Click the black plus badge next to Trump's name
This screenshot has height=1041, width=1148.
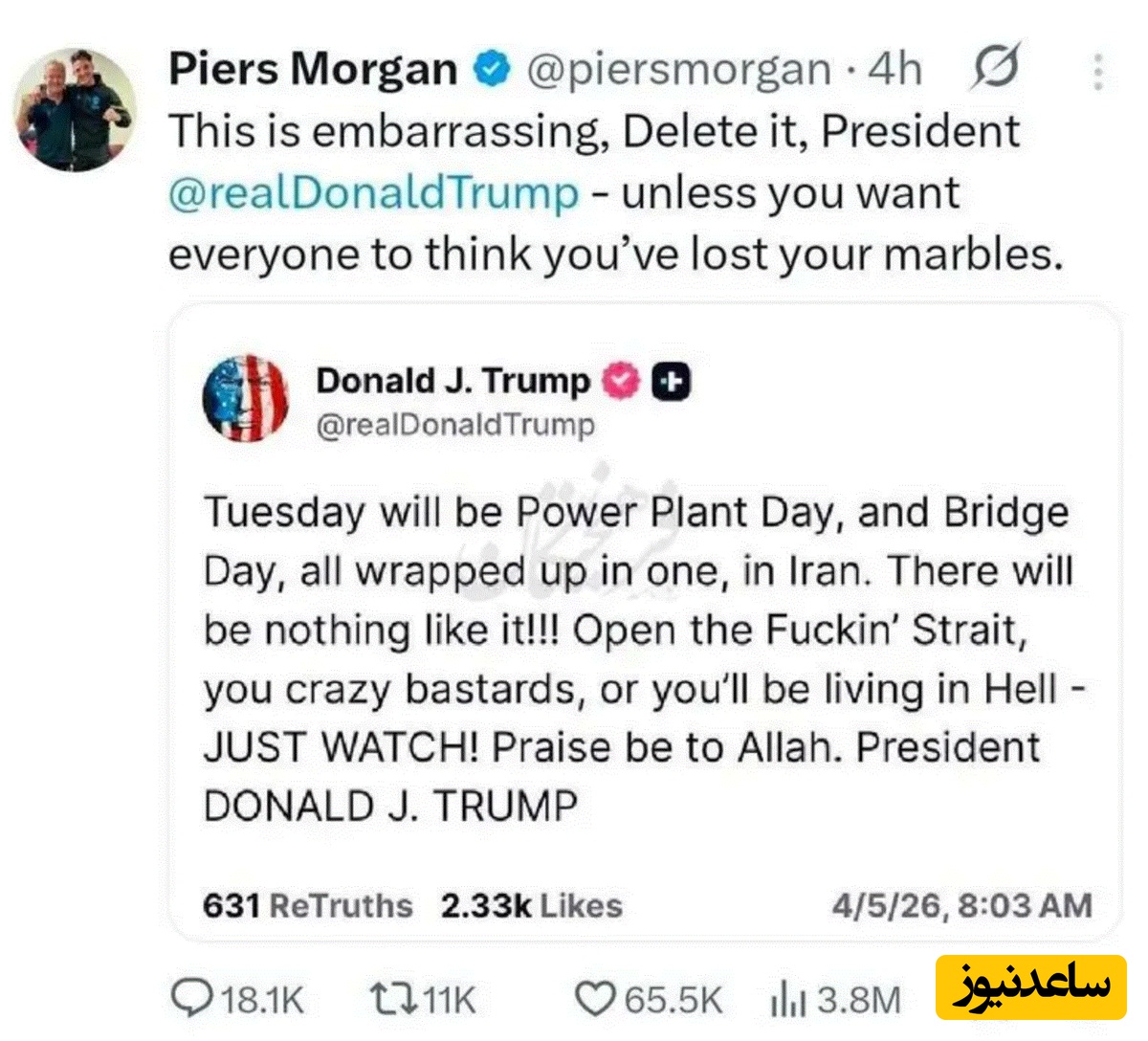coord(671,382)
